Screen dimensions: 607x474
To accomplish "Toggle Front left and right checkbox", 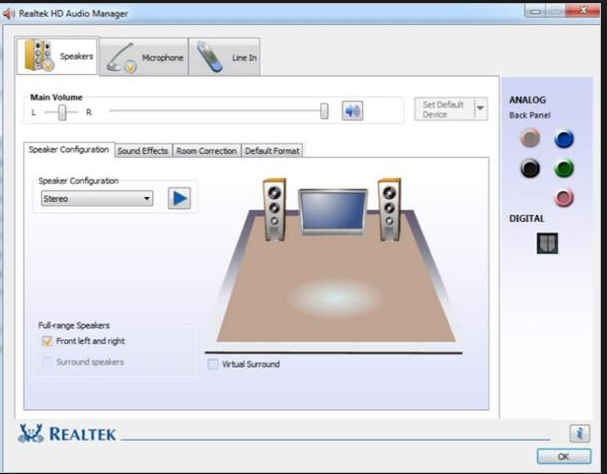I will tap(47, 341).
